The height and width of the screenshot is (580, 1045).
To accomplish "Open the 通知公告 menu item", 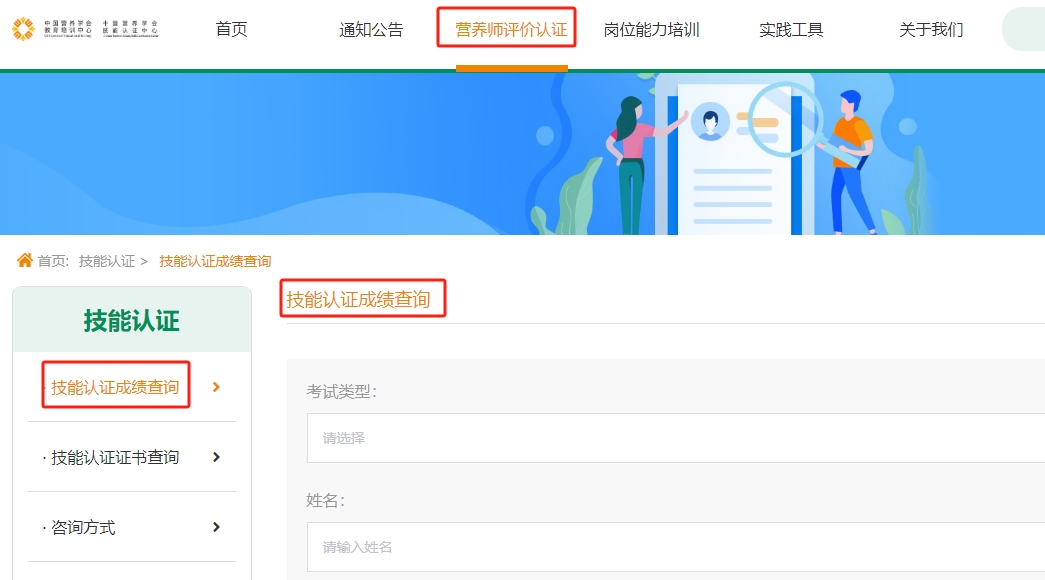I will [371, 30].
